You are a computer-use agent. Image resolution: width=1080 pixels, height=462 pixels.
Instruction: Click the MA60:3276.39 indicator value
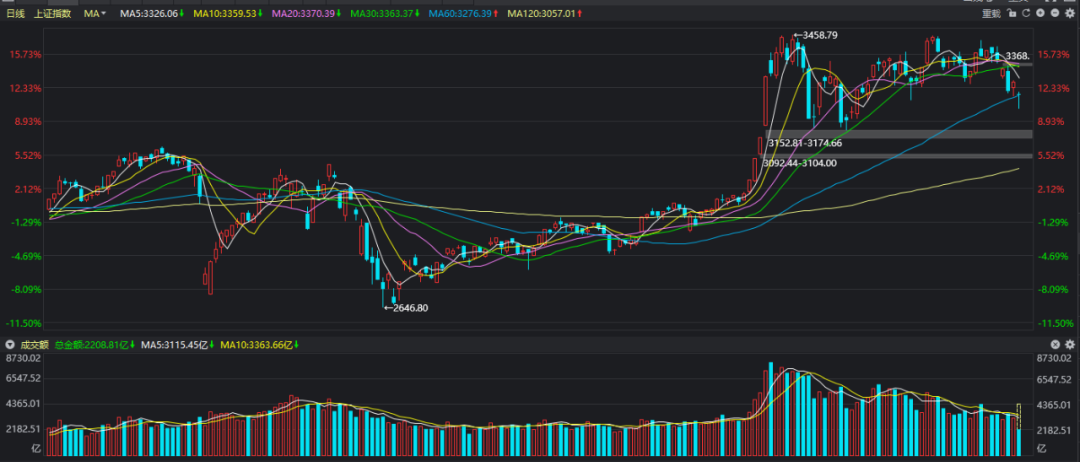coord(463,14)
